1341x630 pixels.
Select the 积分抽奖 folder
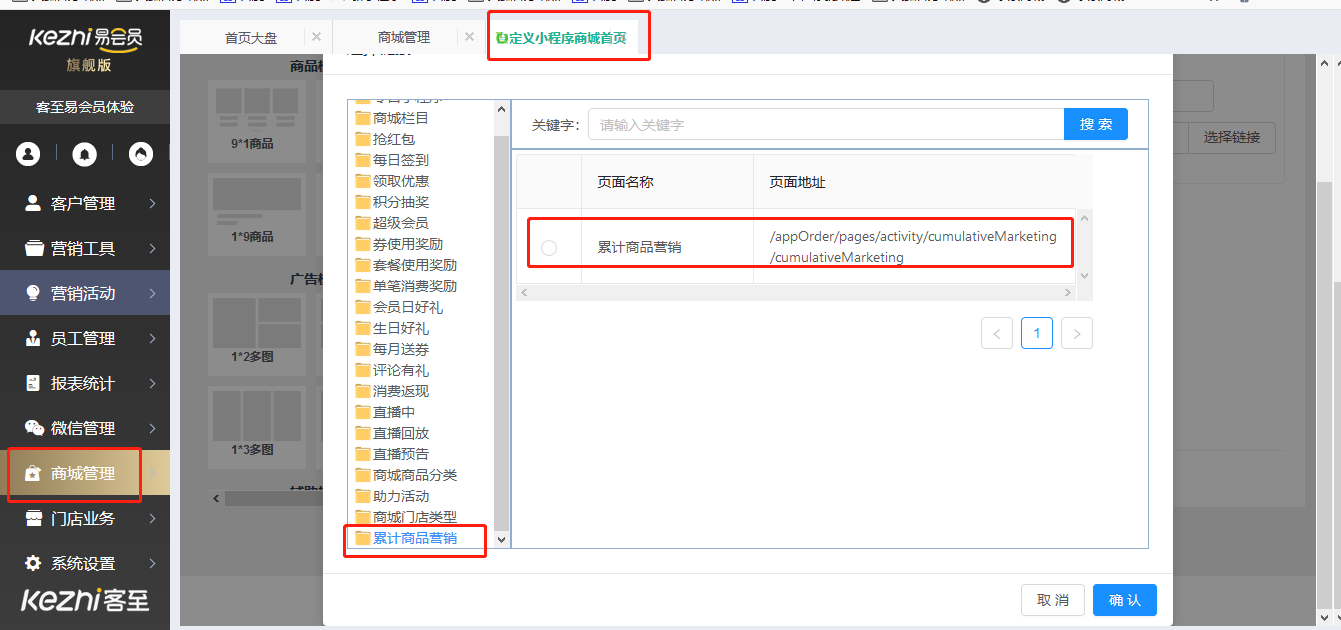coord(392,202)
